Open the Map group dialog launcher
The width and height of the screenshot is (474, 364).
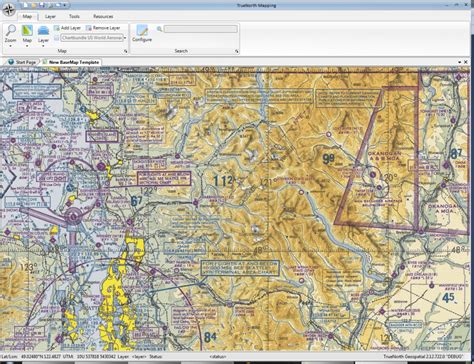(126, 51)
